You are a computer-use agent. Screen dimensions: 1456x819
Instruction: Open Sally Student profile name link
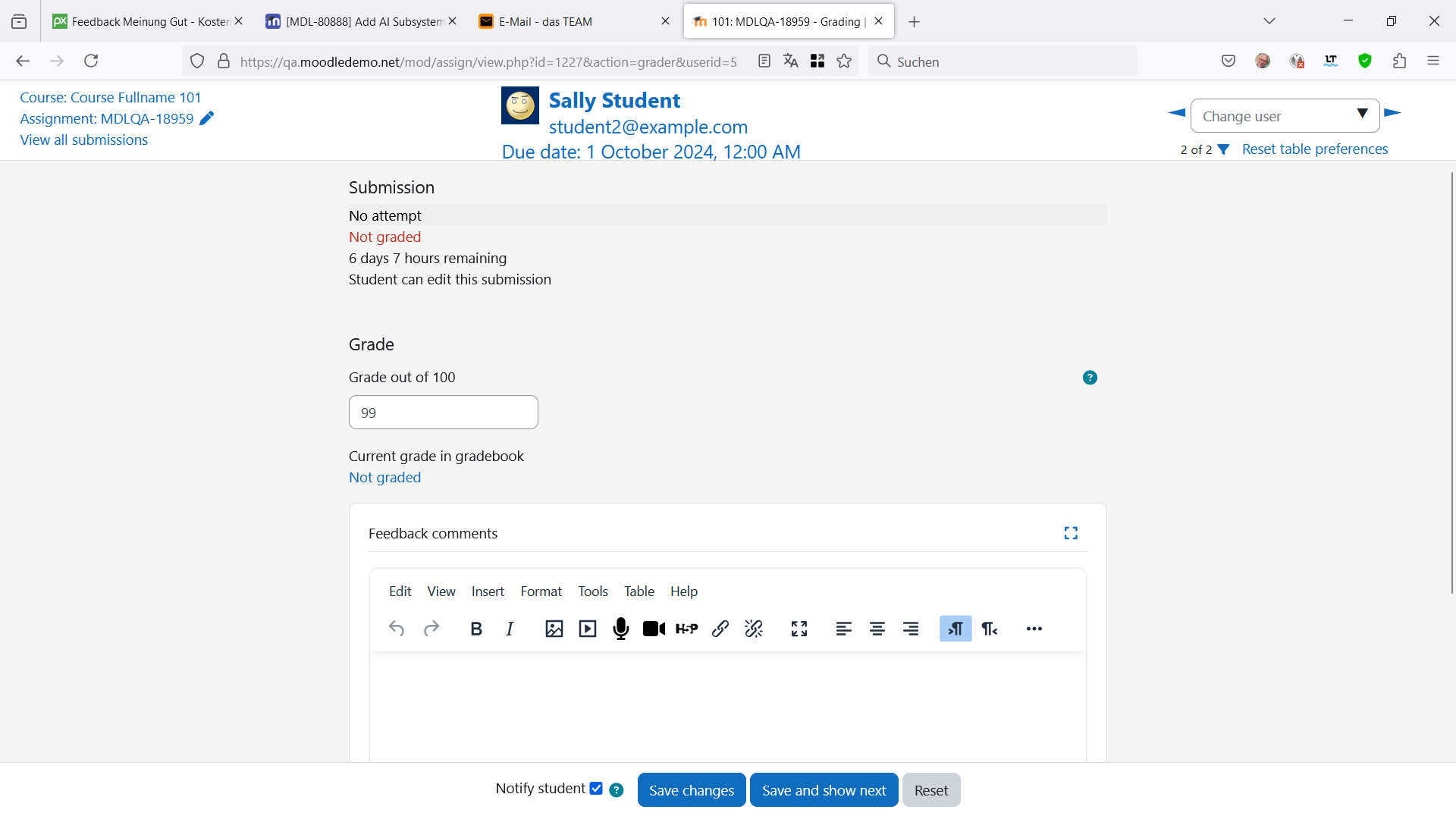[x=614, y=100]
